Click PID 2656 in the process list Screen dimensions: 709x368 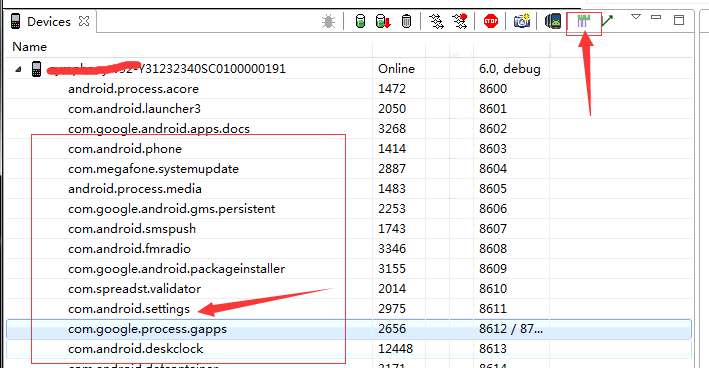pyautogui.click(x=392, y=329)
